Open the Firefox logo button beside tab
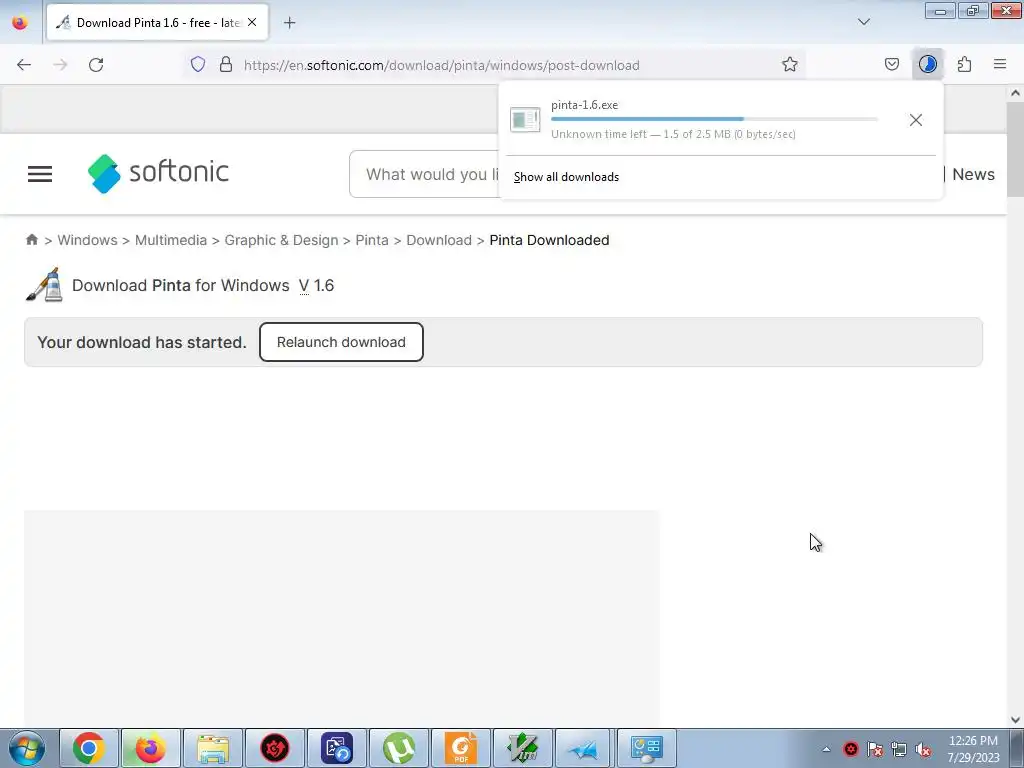 tap(20, 22)
